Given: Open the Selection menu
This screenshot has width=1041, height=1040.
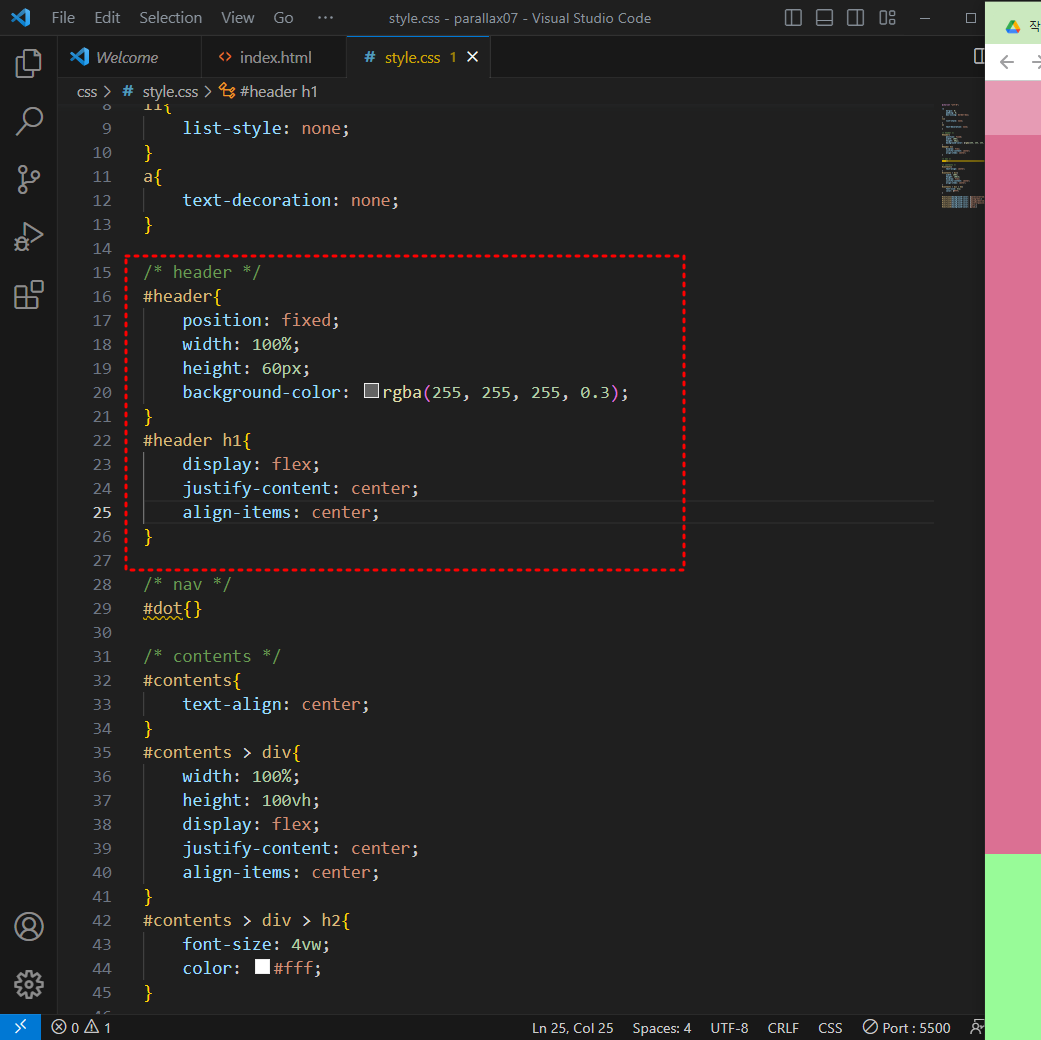Looking at the screenshot, I should pyautogui.click(x=171, y=18).
